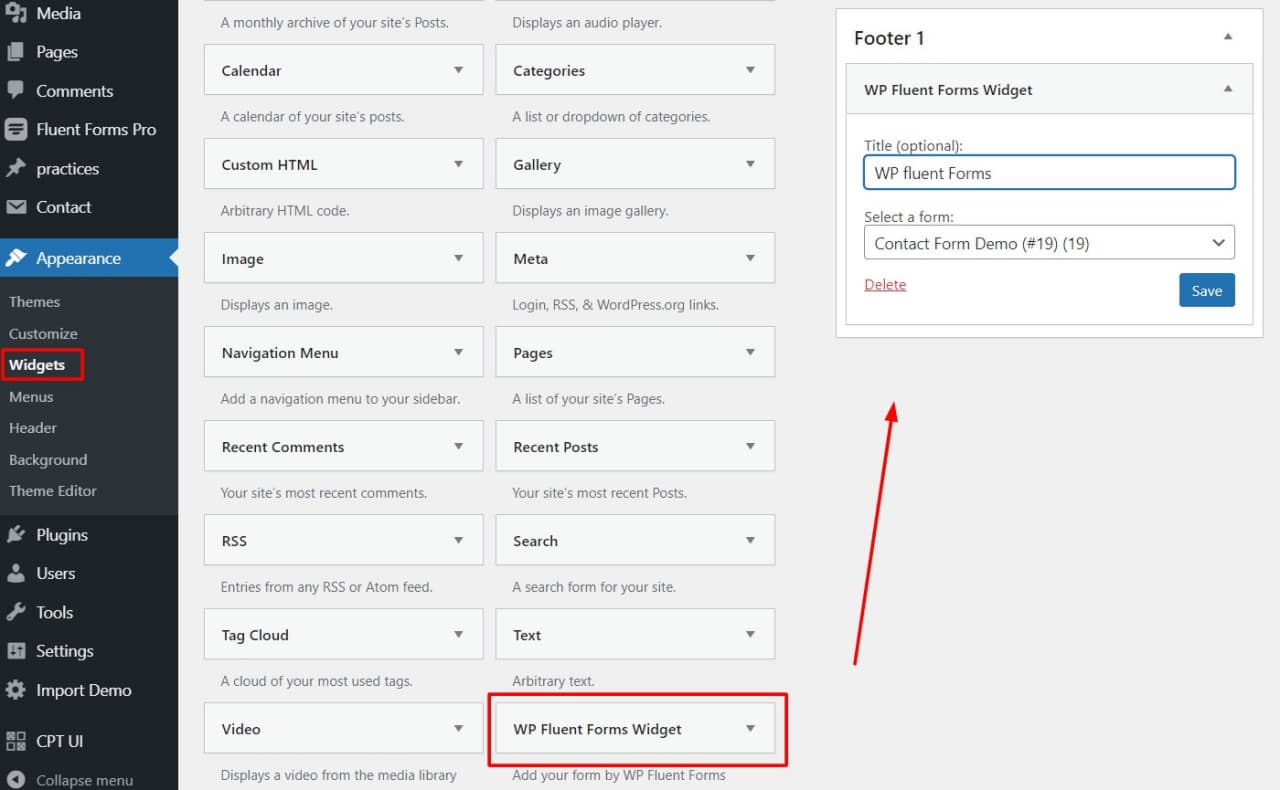
Task: Click the Pages menu icon
Action: tap(16, 52)
